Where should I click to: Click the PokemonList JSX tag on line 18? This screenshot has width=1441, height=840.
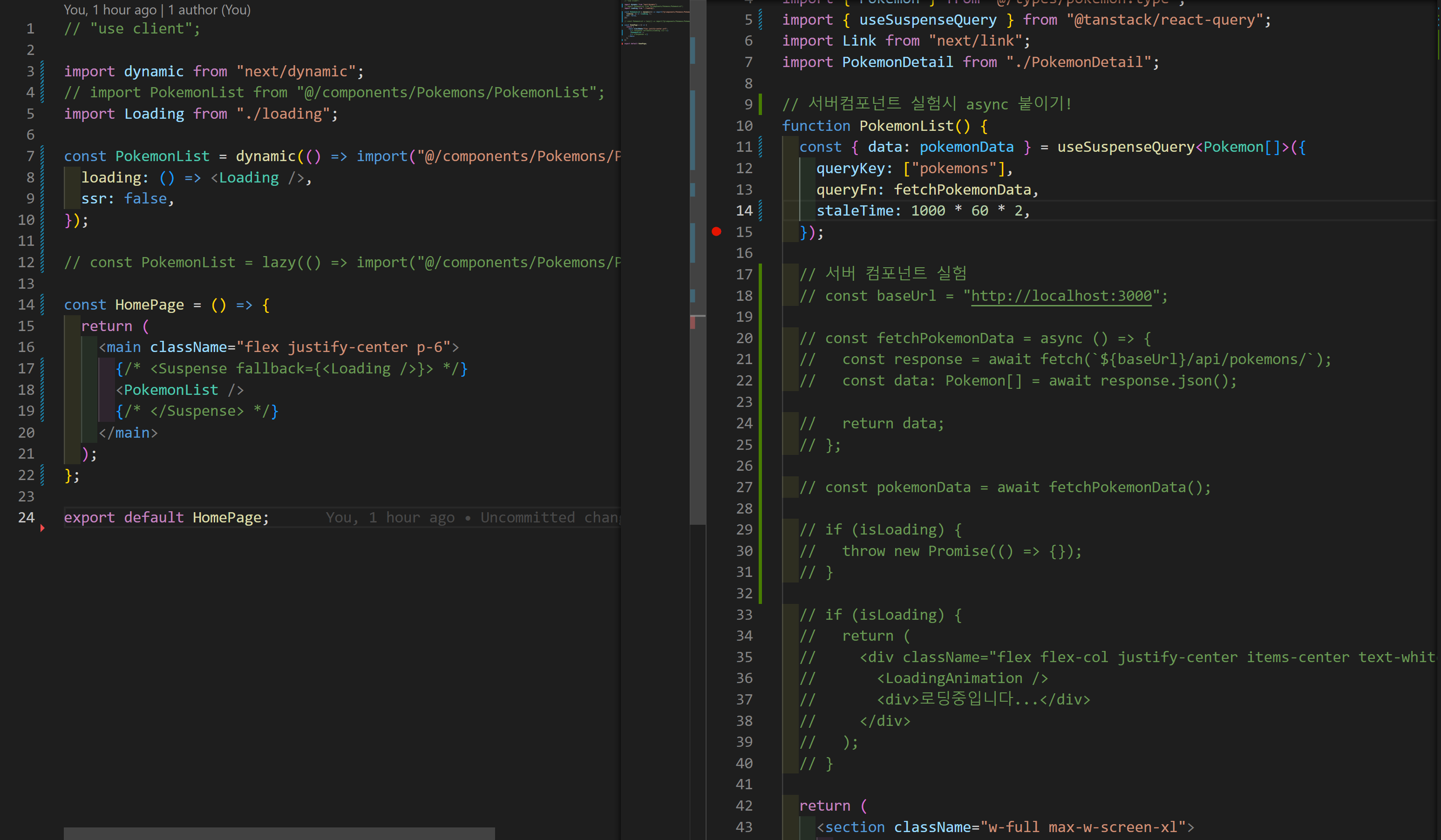click(x=170, y=390)
